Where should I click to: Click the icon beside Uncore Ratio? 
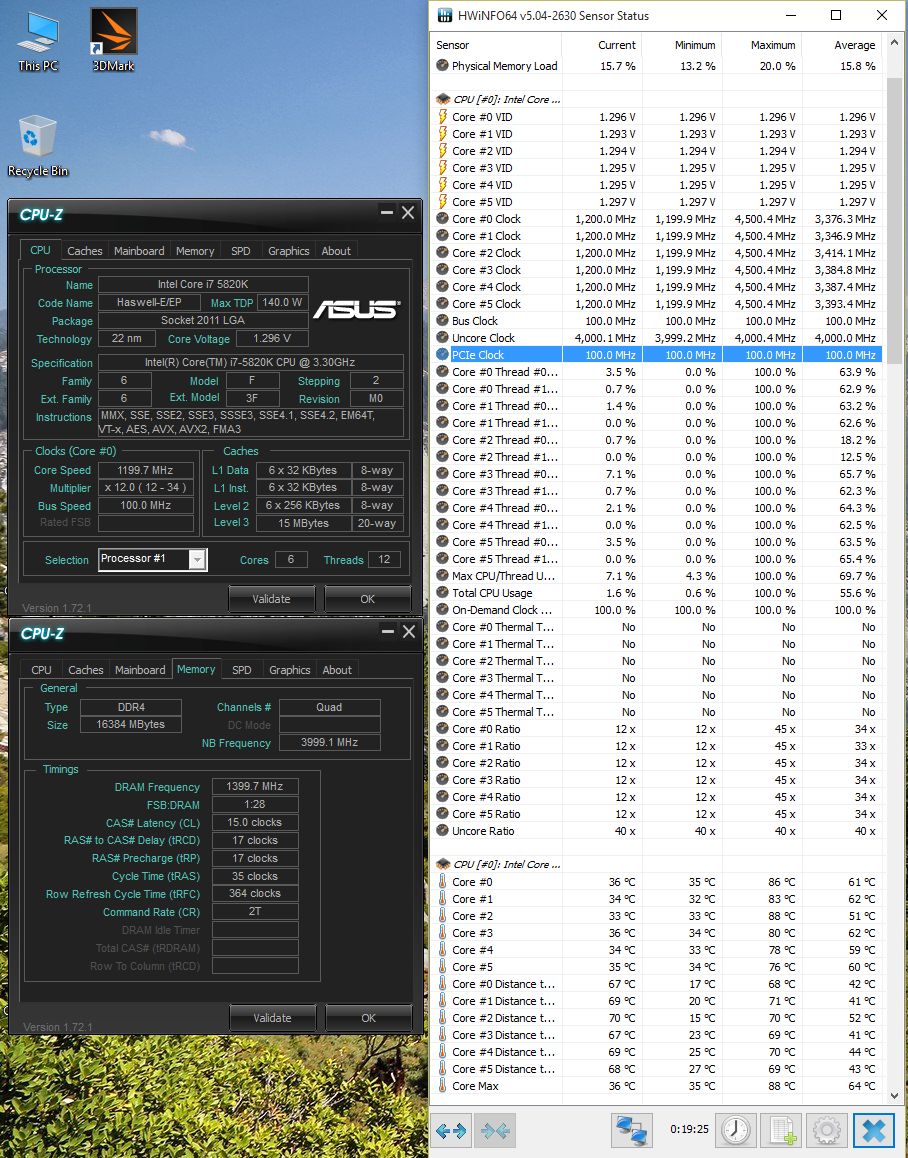443,830
